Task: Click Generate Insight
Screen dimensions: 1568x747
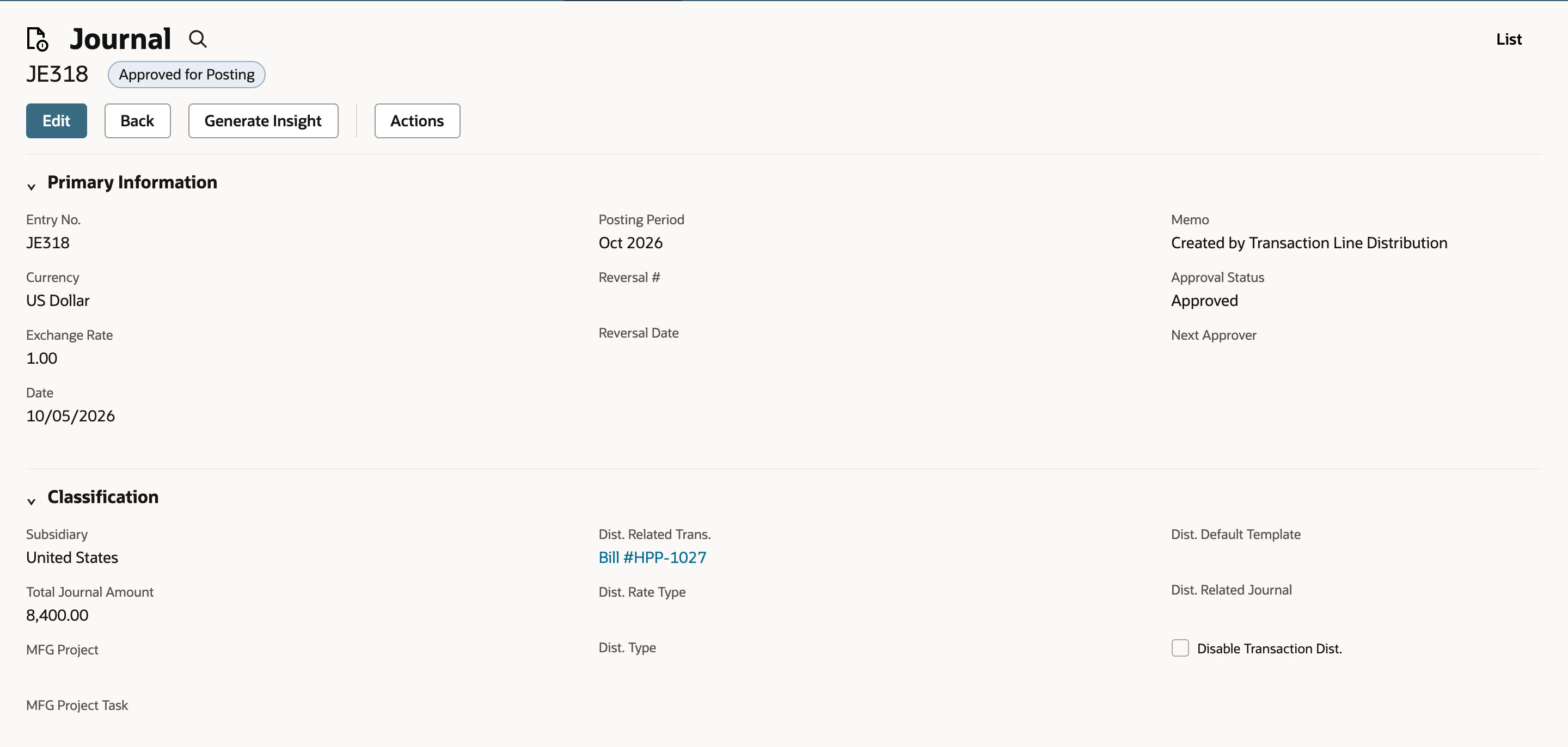Action: pyautogui.click(x=263, y=120)
